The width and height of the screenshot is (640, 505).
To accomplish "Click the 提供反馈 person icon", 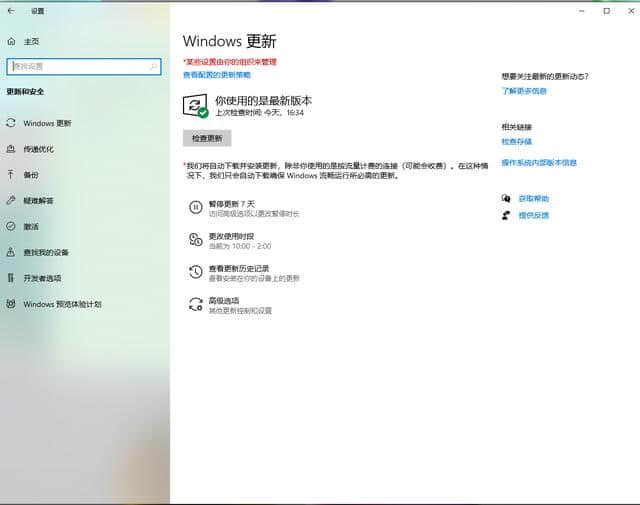I will [x=506, y=215].
